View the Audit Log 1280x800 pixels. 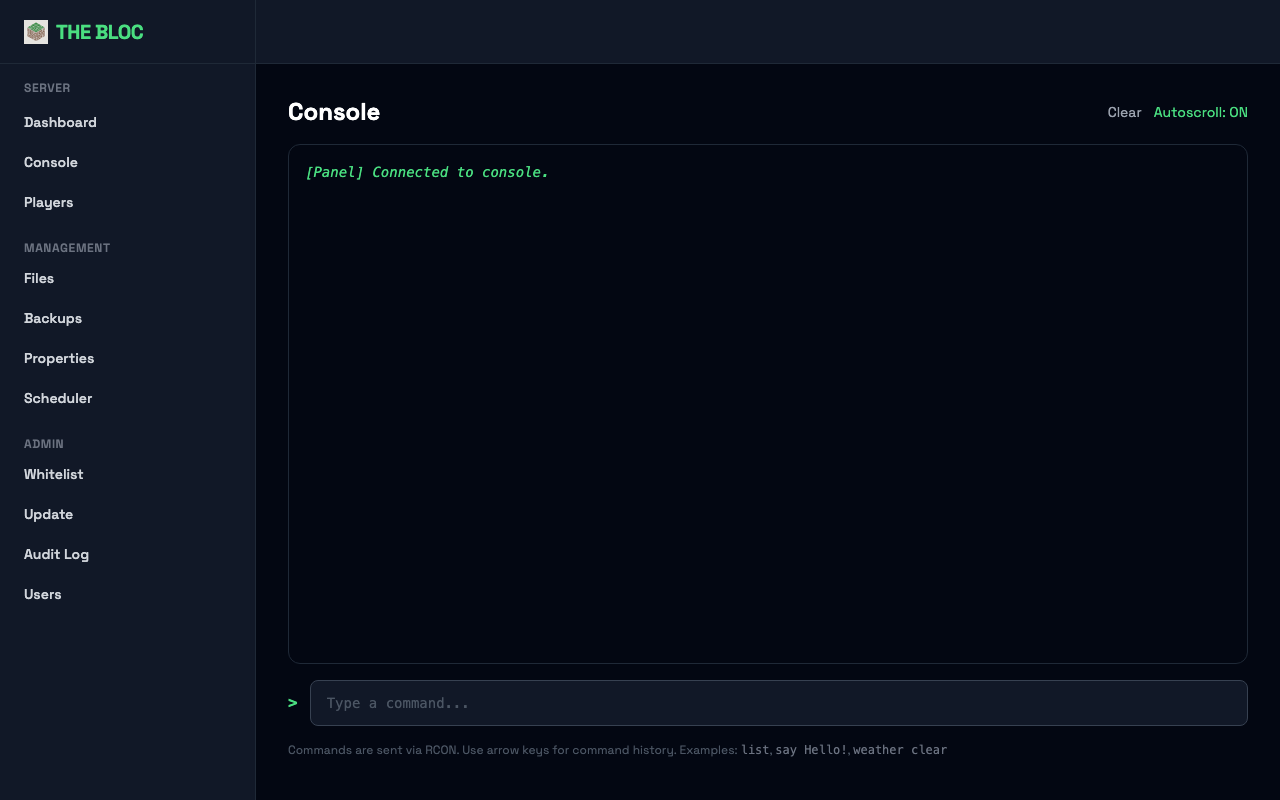56,554
